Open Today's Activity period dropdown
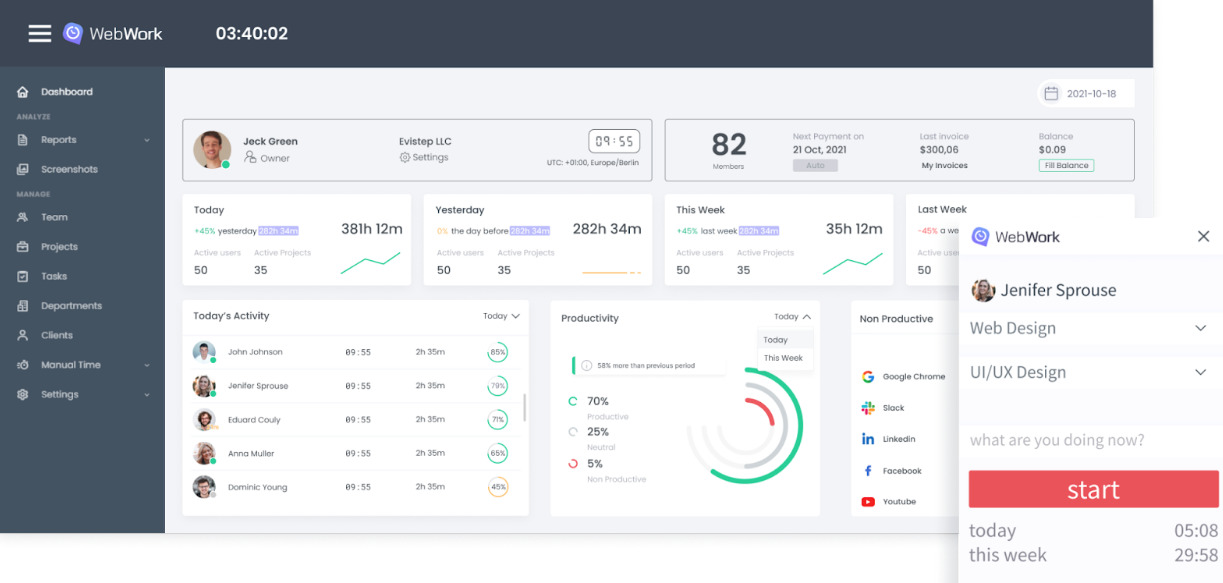The width and height of the screenshot is (1223, 583). coord(501,316)
